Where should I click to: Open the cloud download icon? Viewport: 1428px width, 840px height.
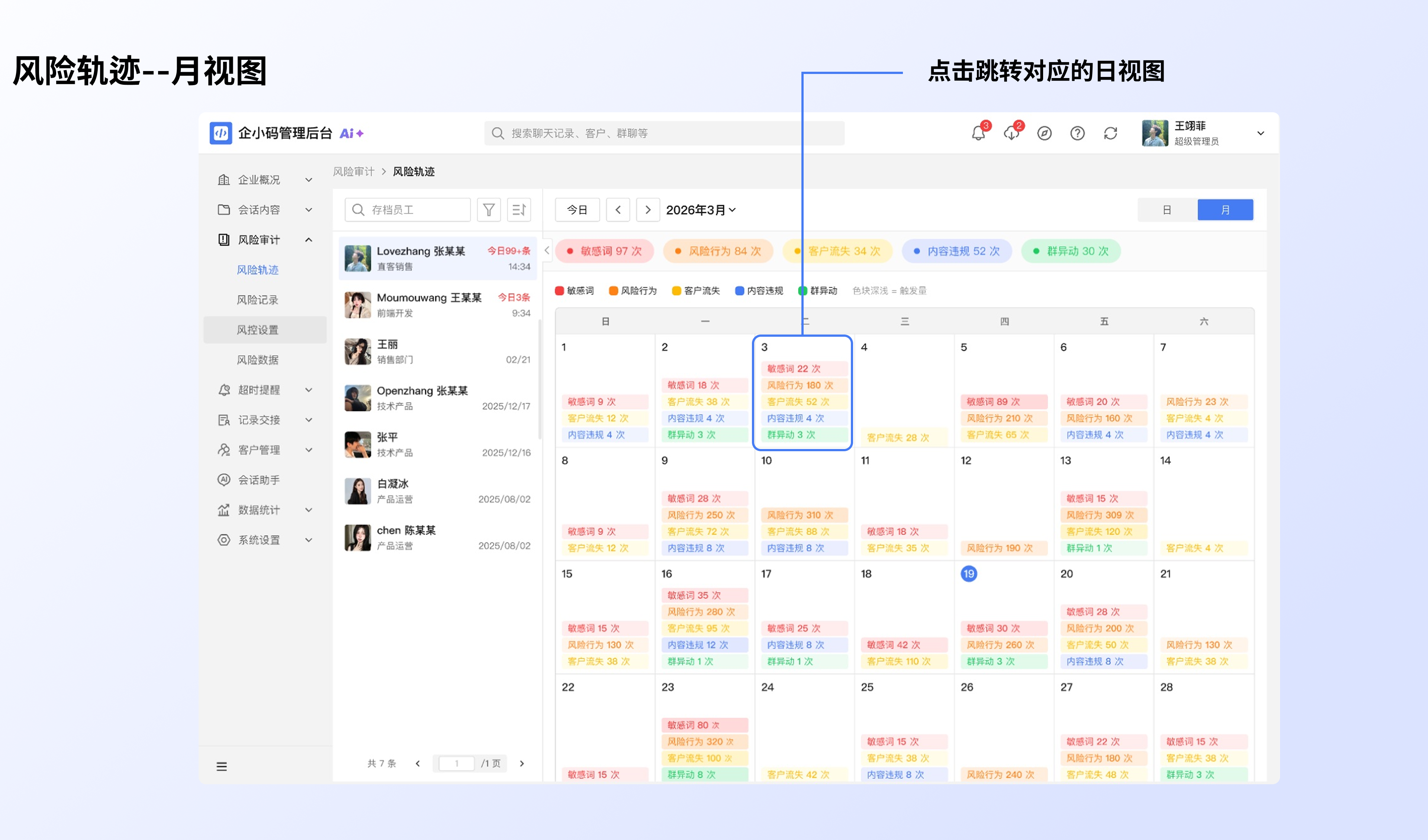(1011, 133)
